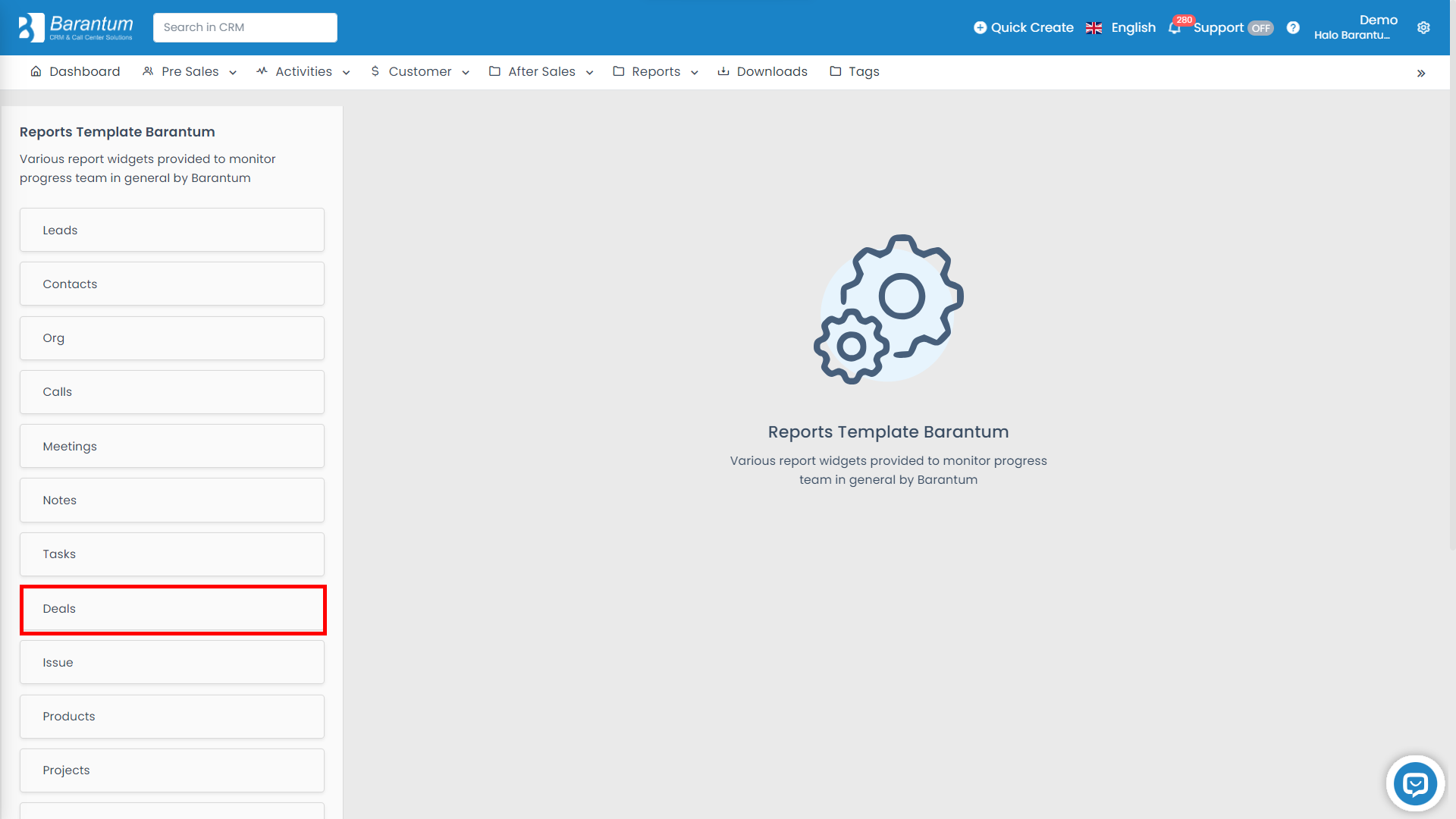This screenshot has height=819, width=1456.
Task: Click the Activities pulse icon
Action: tap(262, 71)
